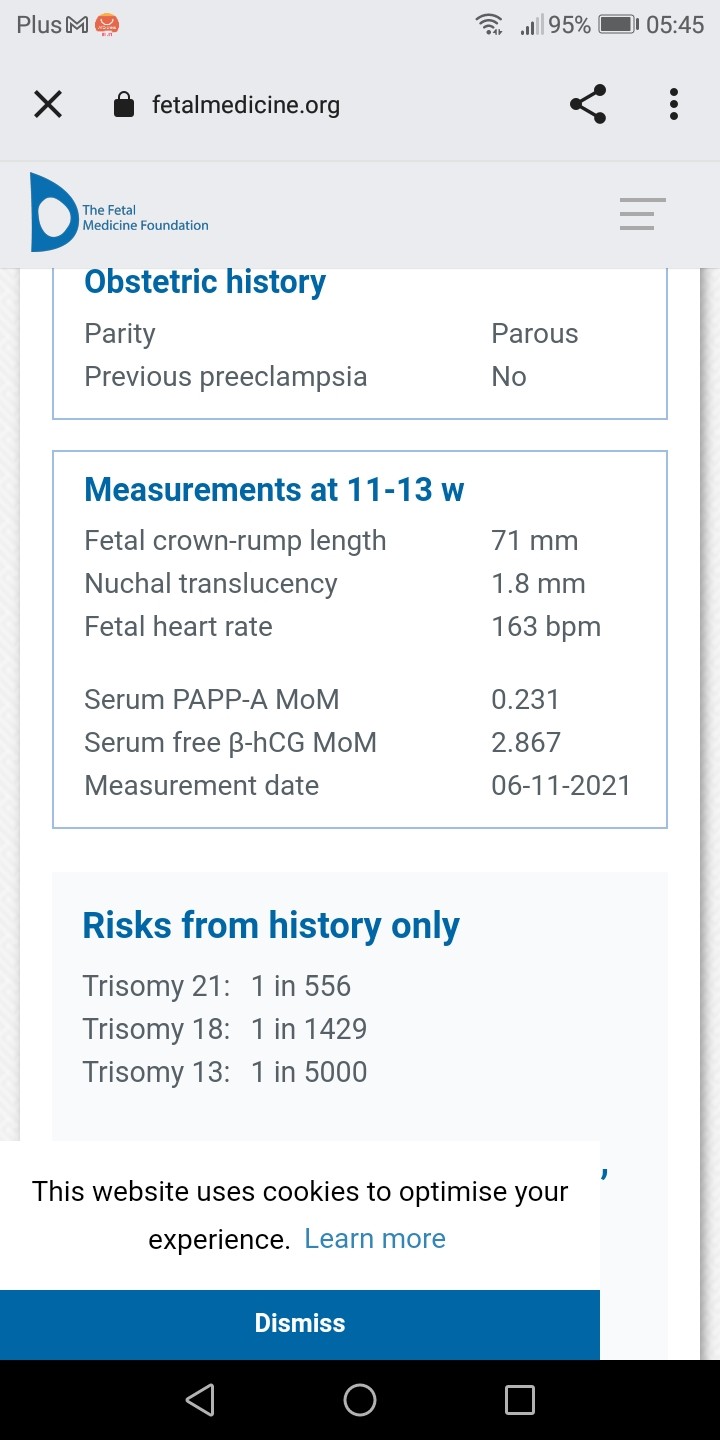Open the three-dot browser overflow menu
Image resolution: width=720 pixels, height=1440 pixels.
point(674,104)
